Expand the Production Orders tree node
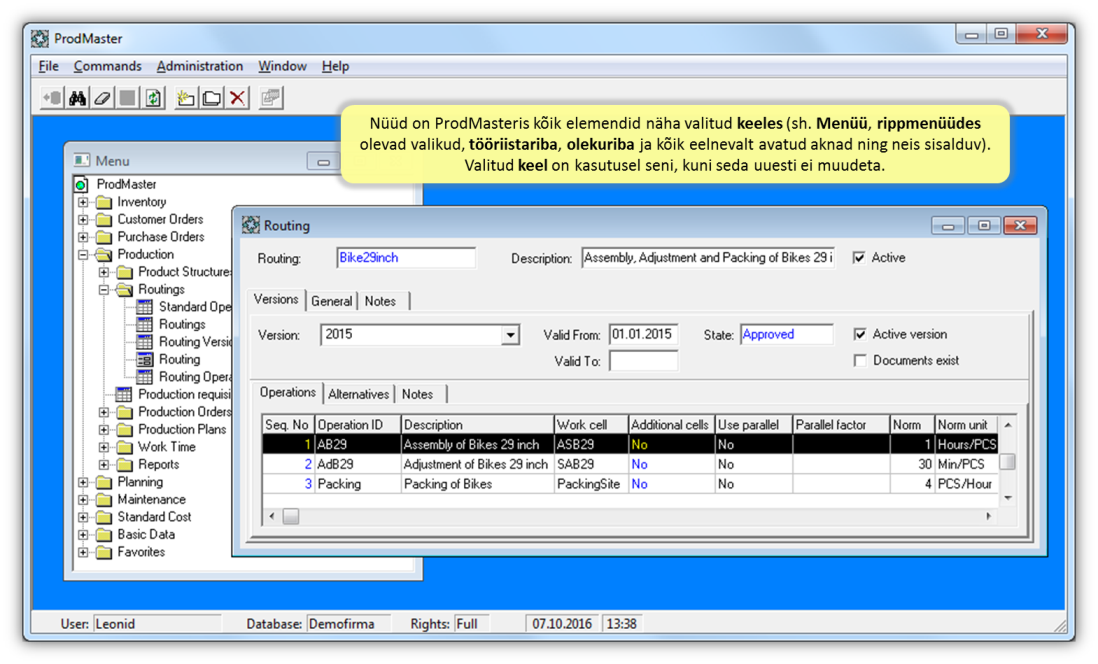Screen dimensions: 1098x664 click(104, 413)
